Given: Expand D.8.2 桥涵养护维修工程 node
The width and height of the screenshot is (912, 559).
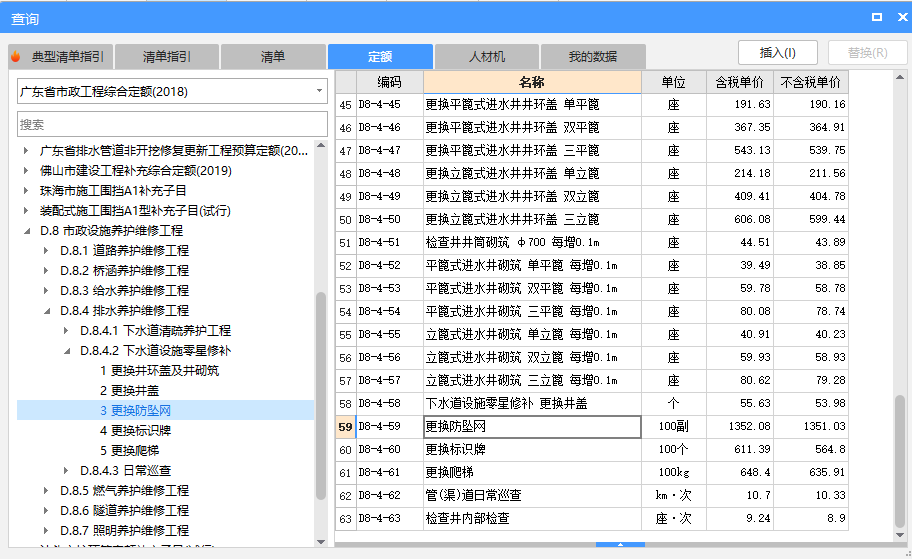Looking at the screenshot, I should coord(47,270).
